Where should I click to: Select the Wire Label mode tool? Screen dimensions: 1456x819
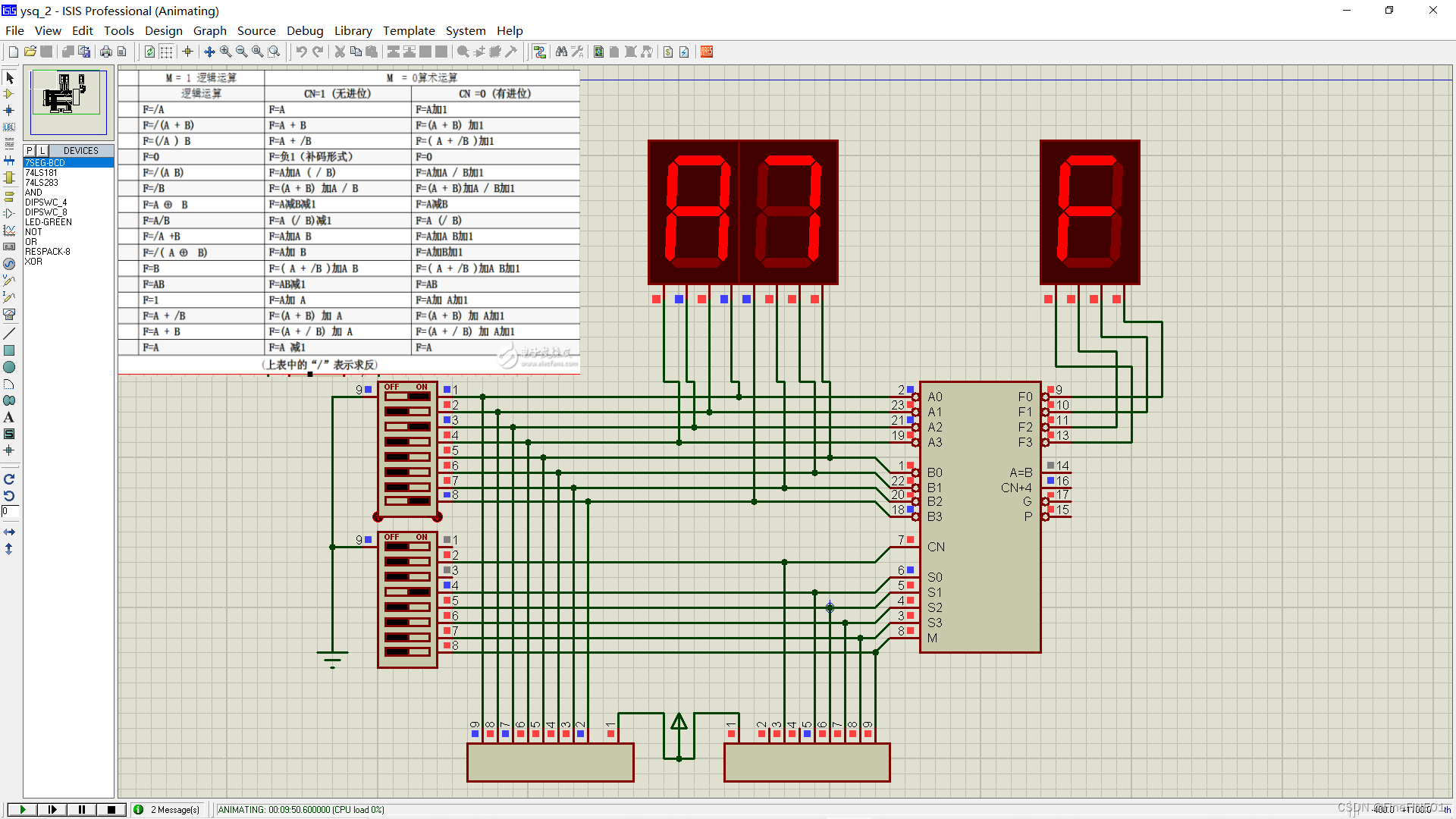(x=9, y=127)
